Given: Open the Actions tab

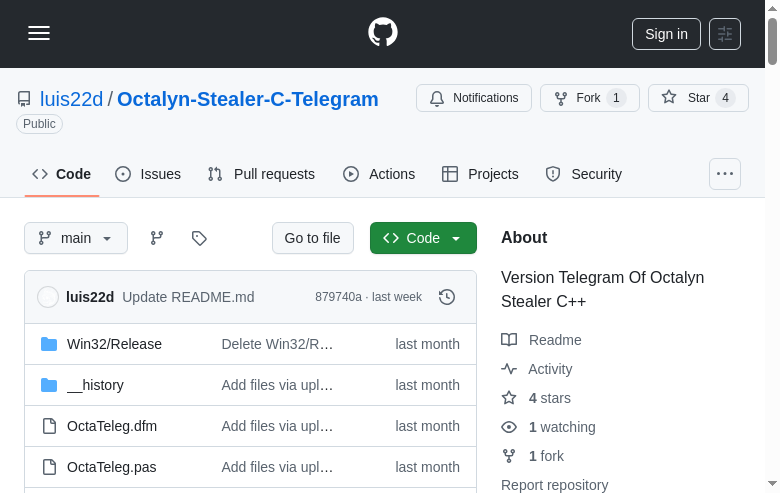Looking at the screenshot, I should tap(379, 174).
